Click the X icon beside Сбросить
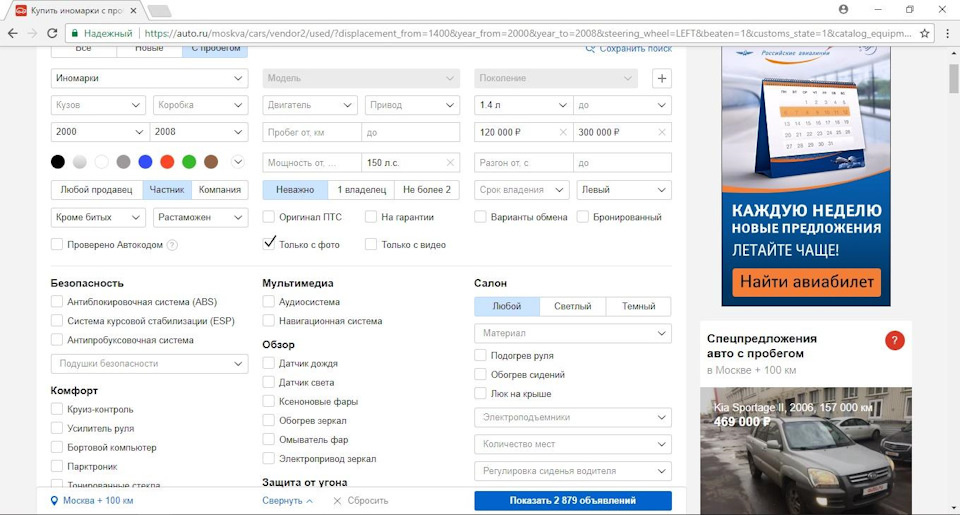Screen dimensions: 960x515 pos(337,501)
